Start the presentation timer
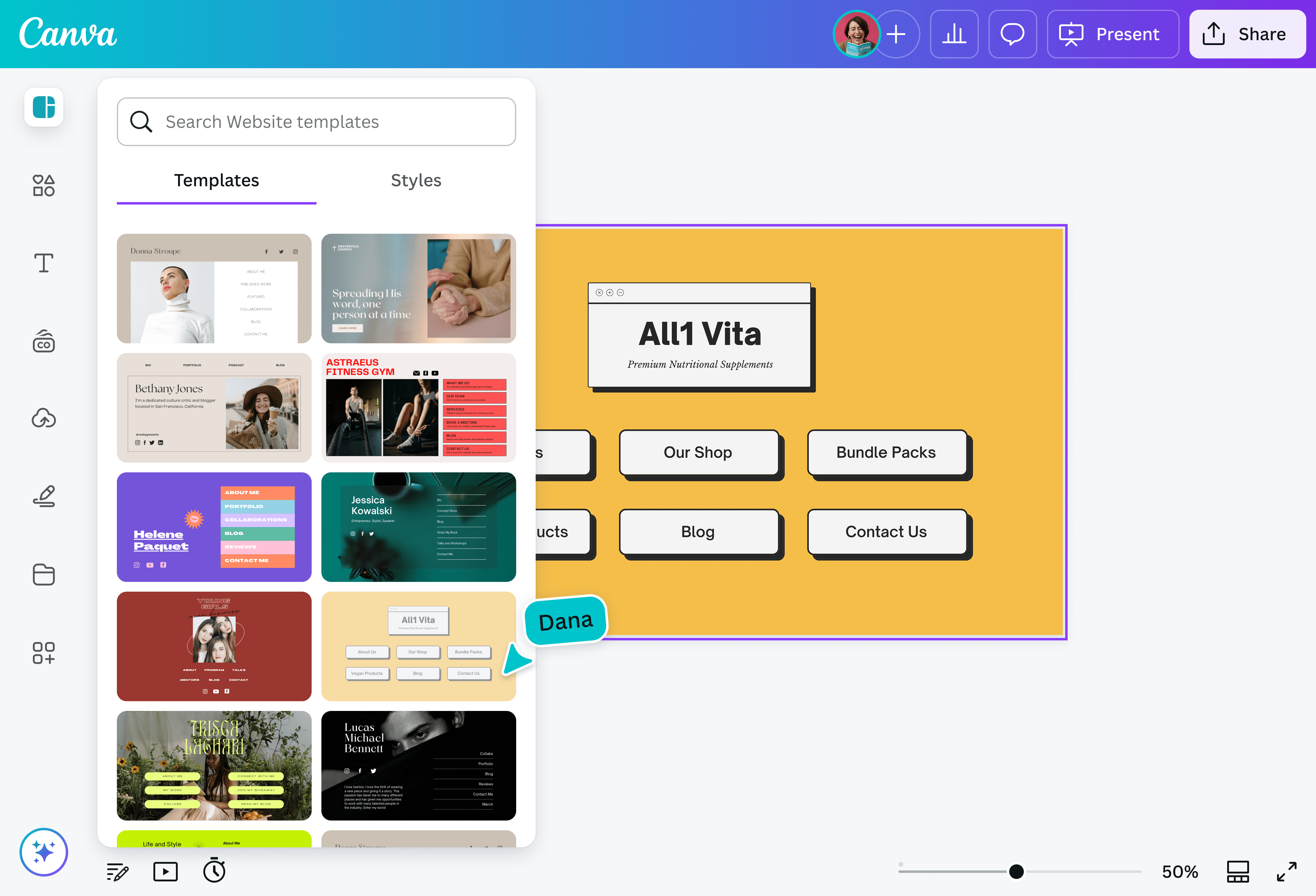 coord(214,871)
